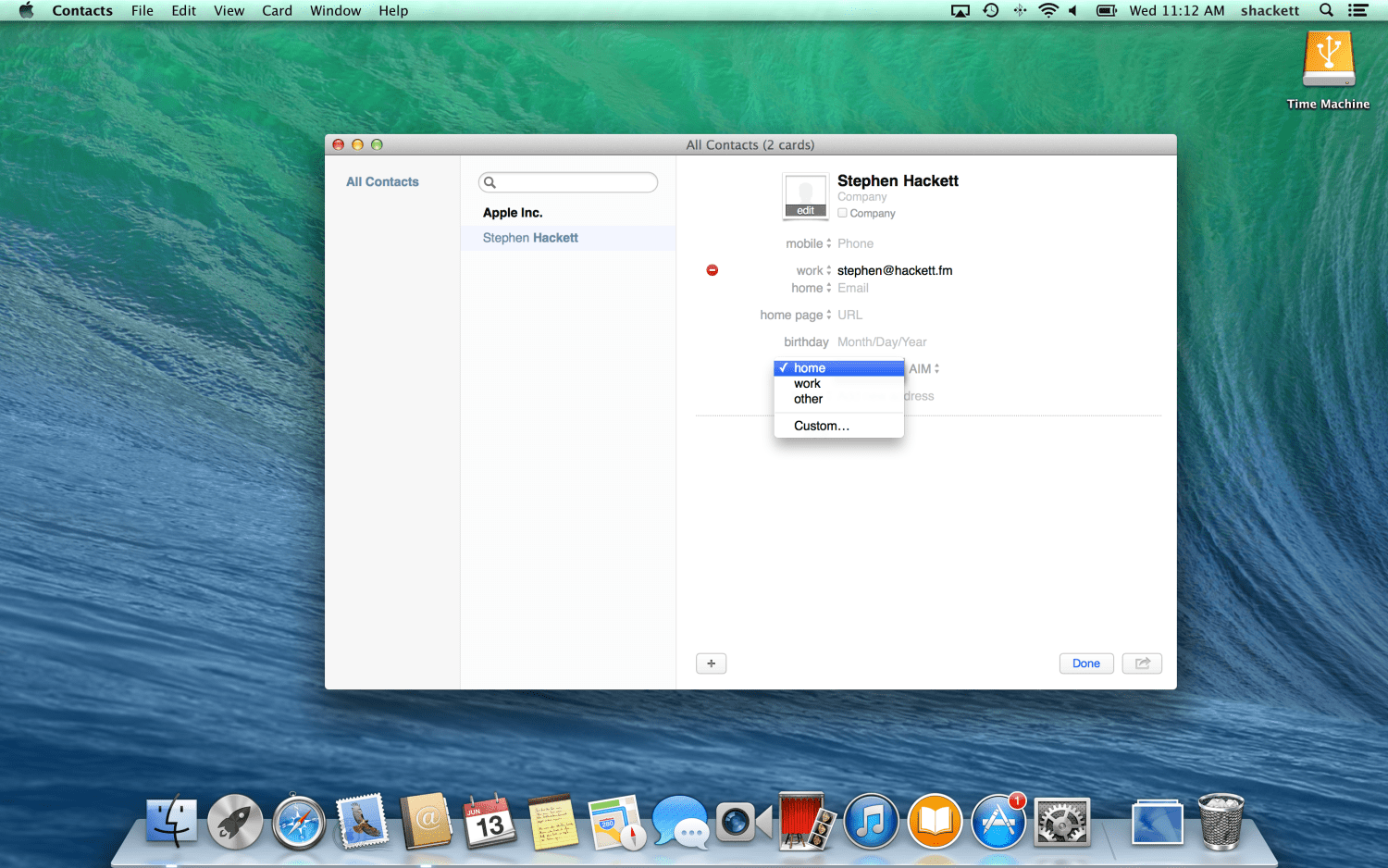Click the plus add field button
The width and height of the screenshot is (1388, 868).
point(711,663)
